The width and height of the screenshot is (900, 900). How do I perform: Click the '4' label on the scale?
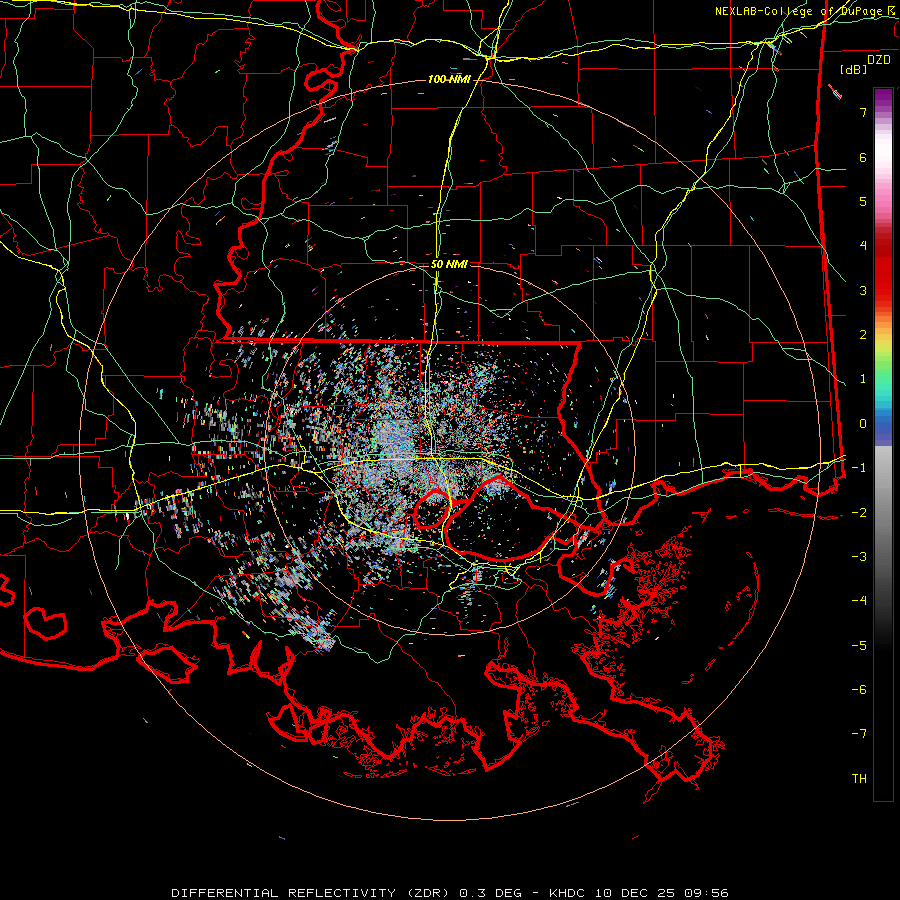click(863, 246)
